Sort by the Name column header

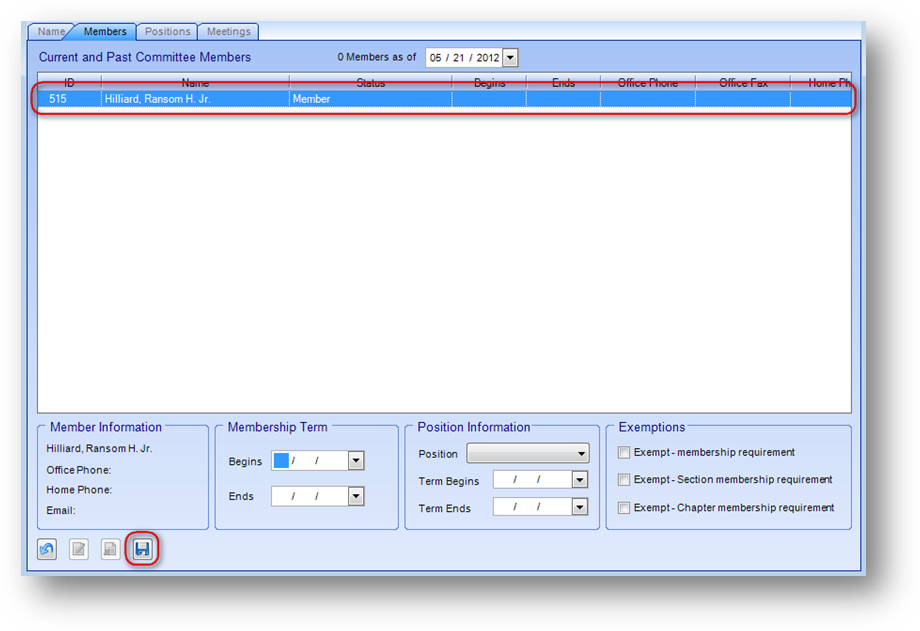pos(195,83)
